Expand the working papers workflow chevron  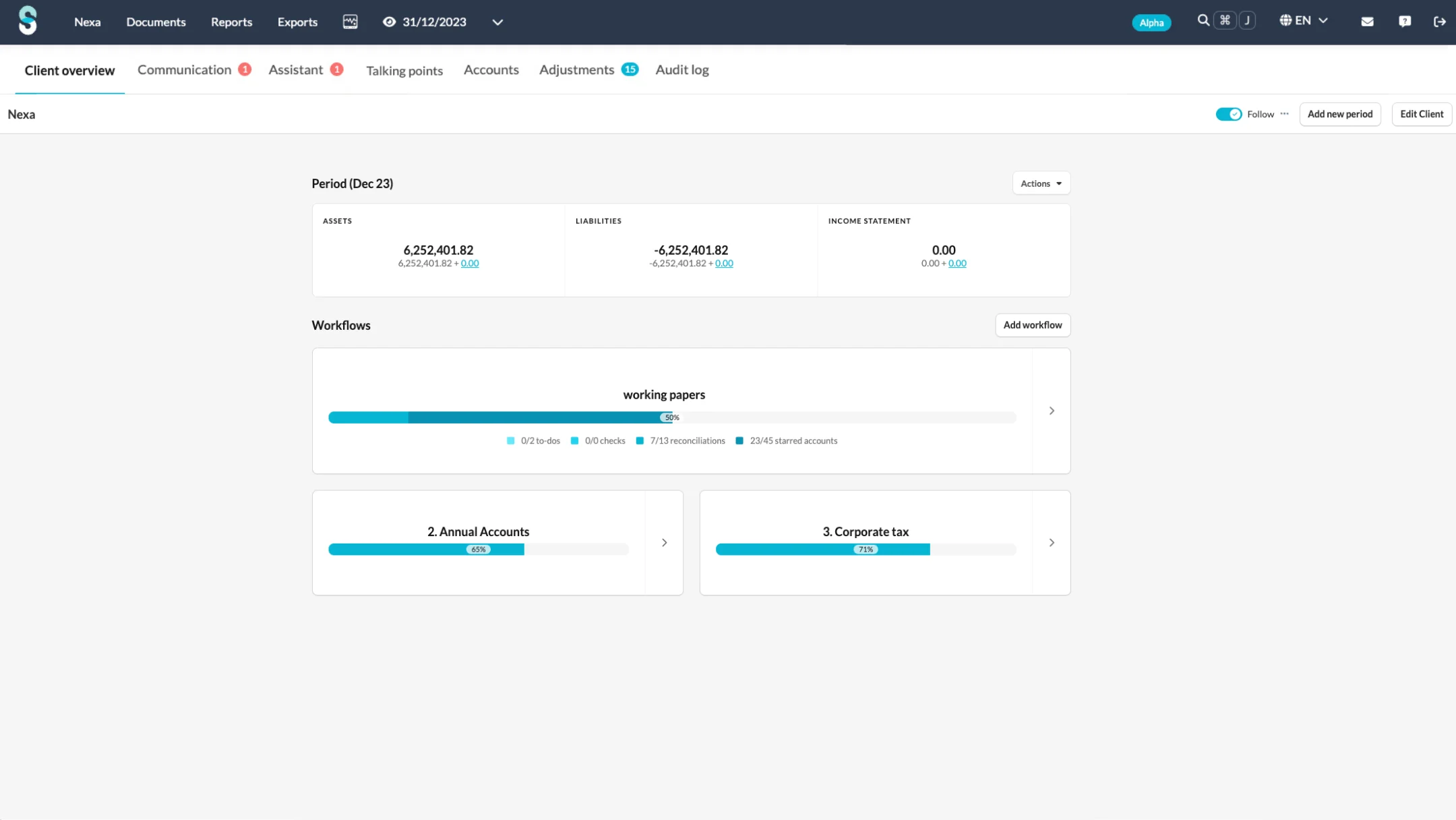1052,411
